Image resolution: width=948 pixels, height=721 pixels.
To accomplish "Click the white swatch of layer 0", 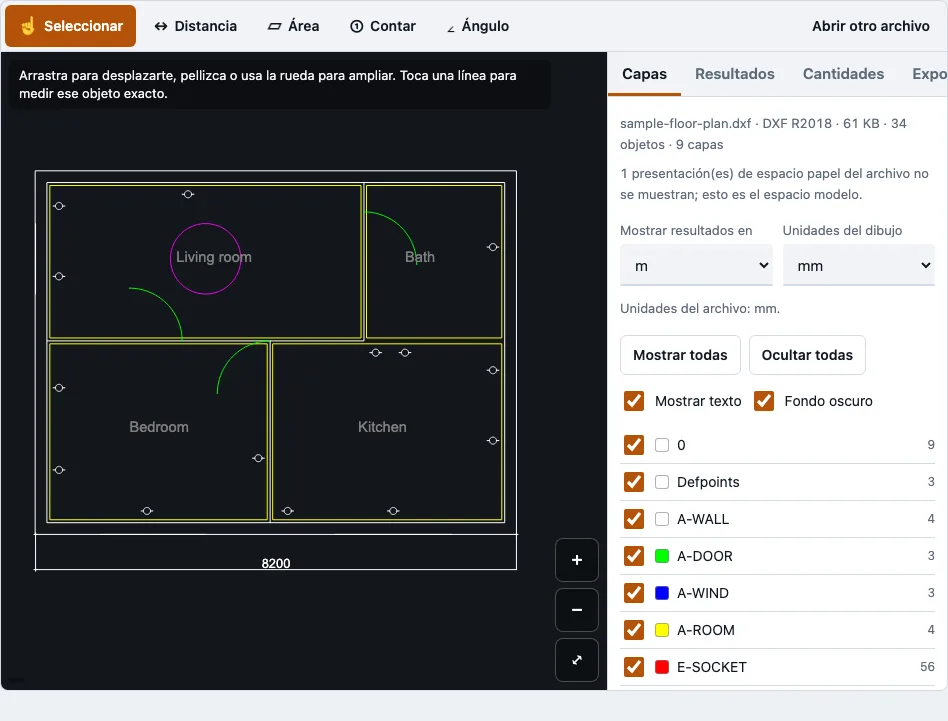I will pyautogui.click(x=662, y=445).
